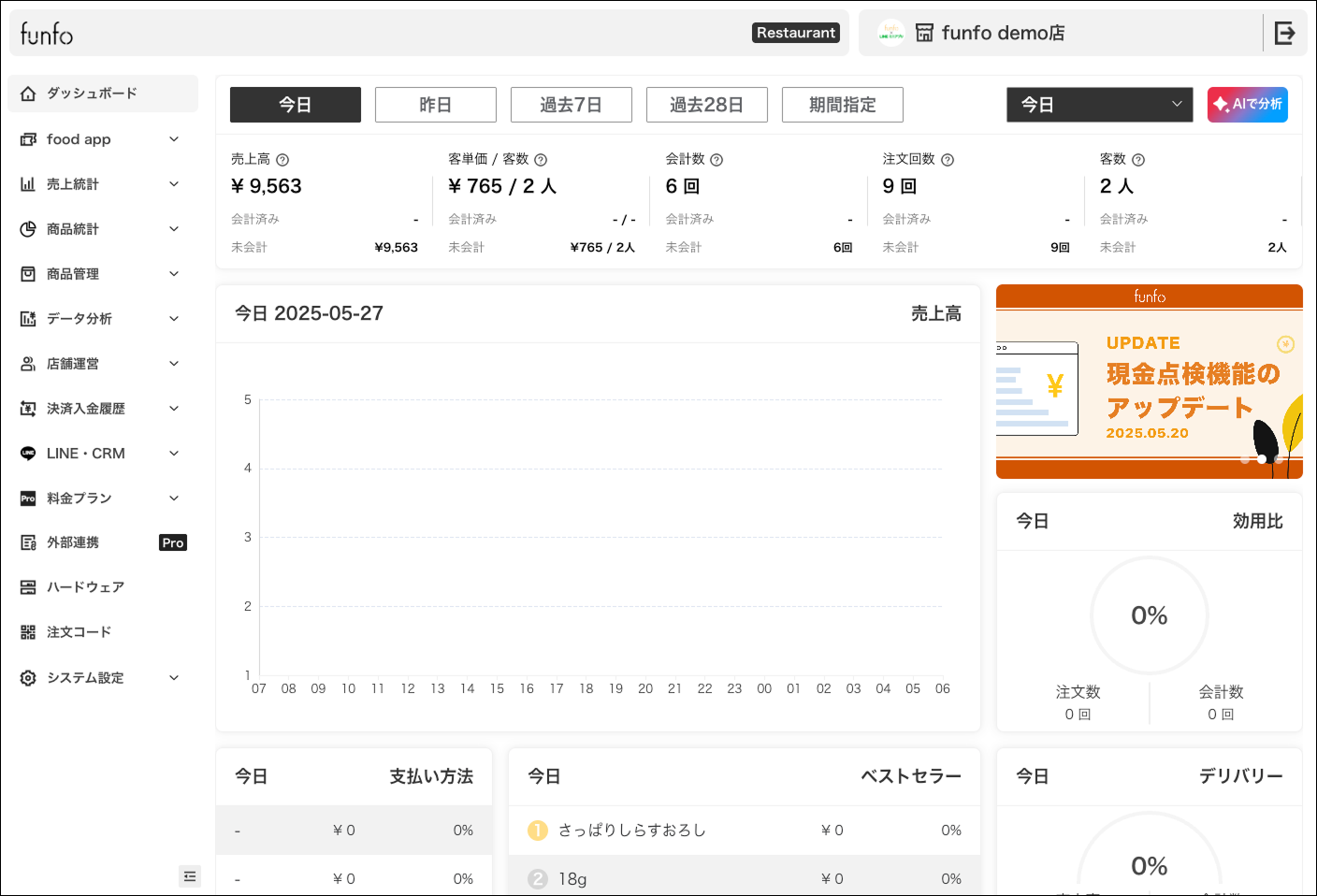Open the ダッシュボード menu item

[103, 94]
